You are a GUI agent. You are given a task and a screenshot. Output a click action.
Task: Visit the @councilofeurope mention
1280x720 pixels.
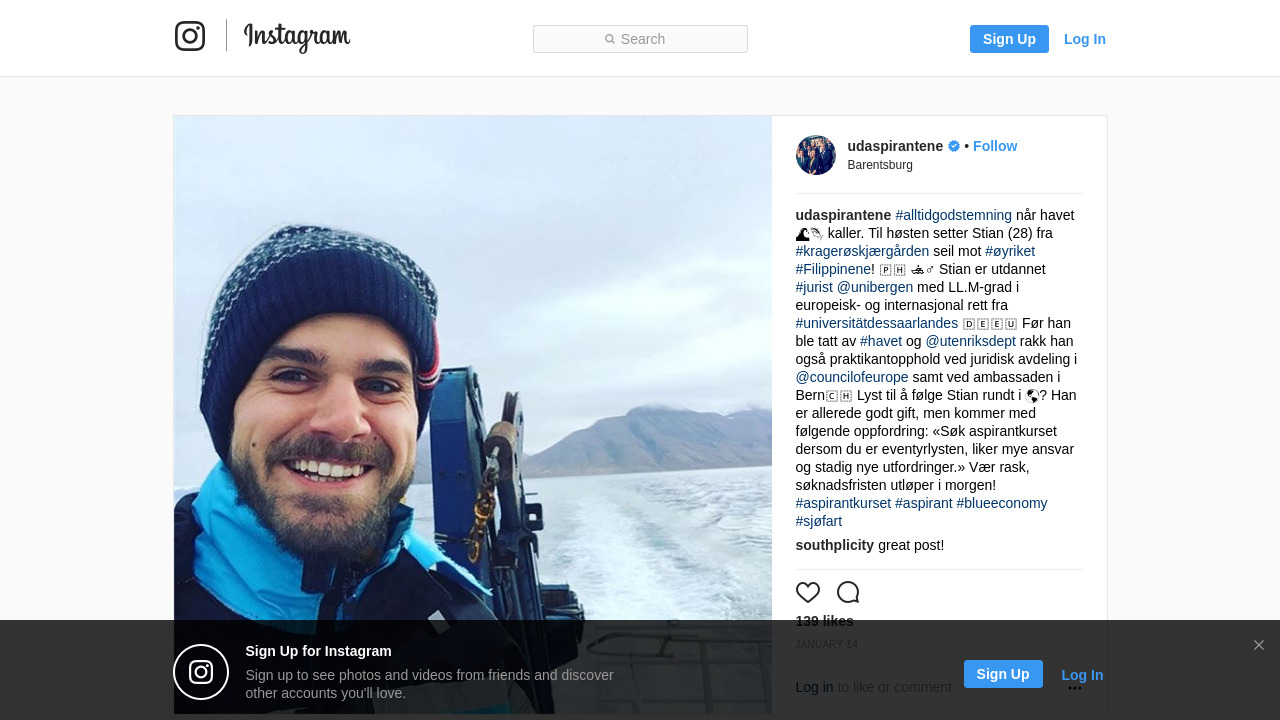(852, 377)
